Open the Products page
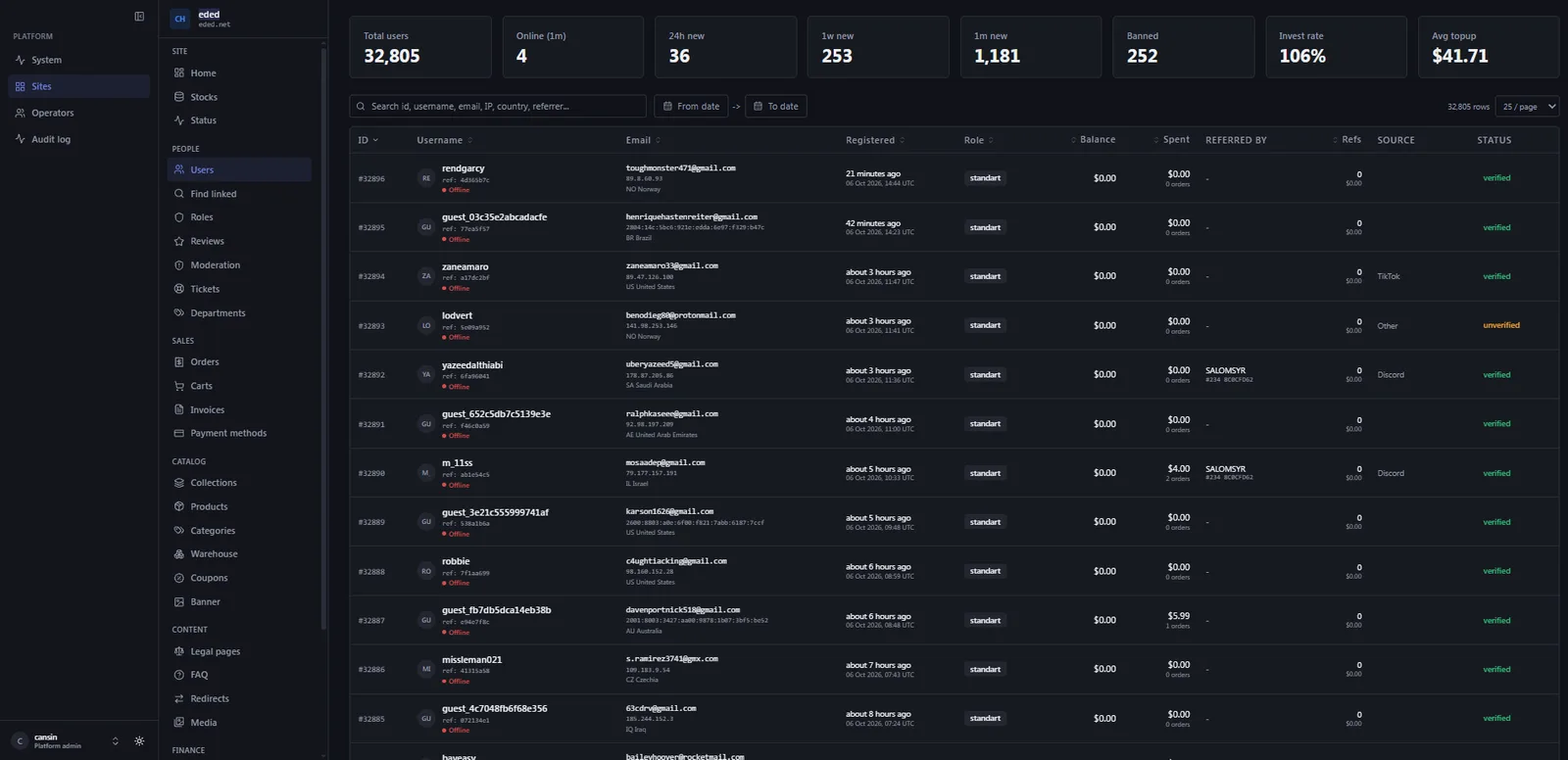Viewport: 1568px width, 760px height. [239, 506]
